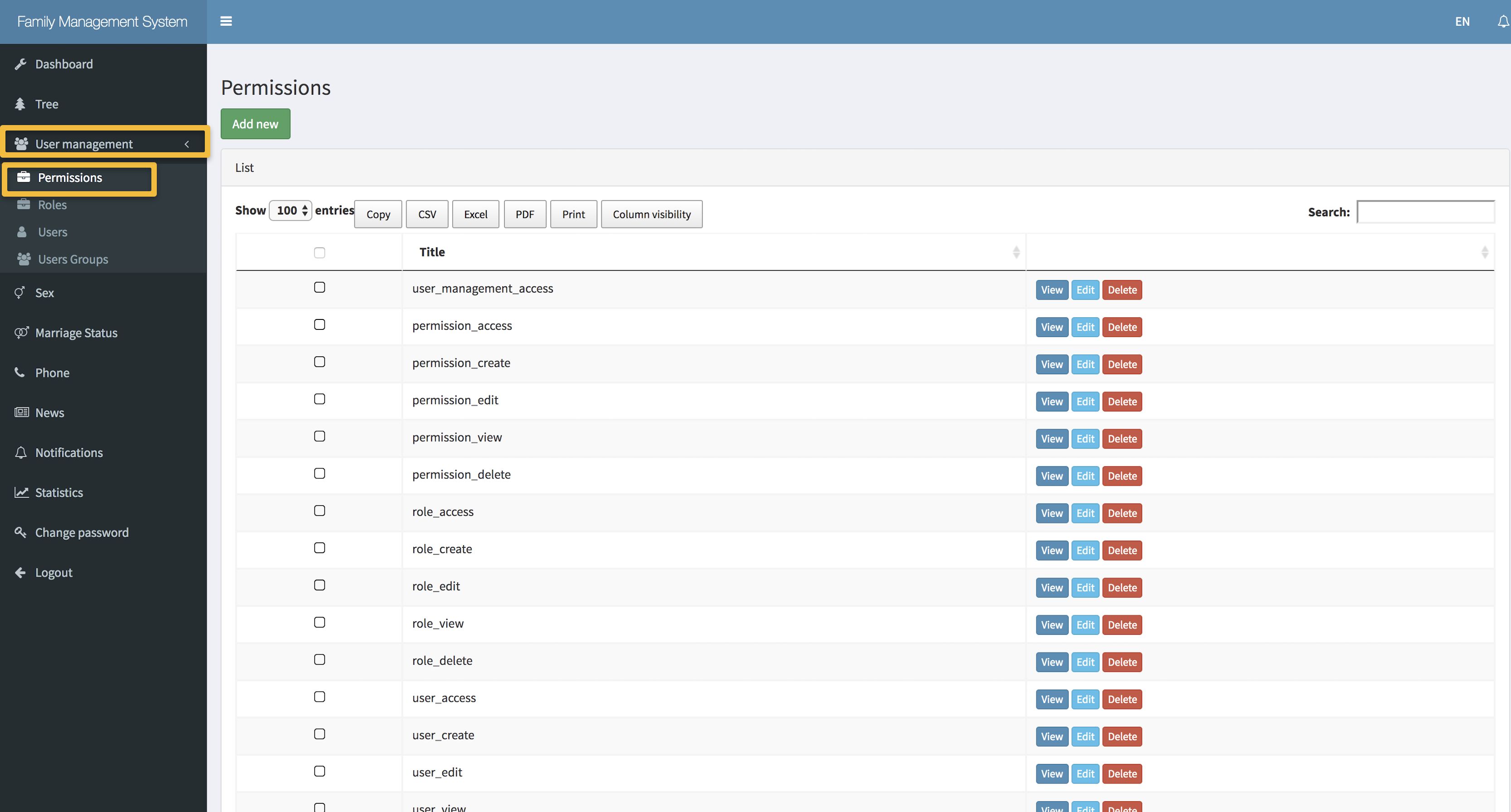Delete the permission_edit entry
This screenshot has height=812, width=1511.
tap(1122, 401)
